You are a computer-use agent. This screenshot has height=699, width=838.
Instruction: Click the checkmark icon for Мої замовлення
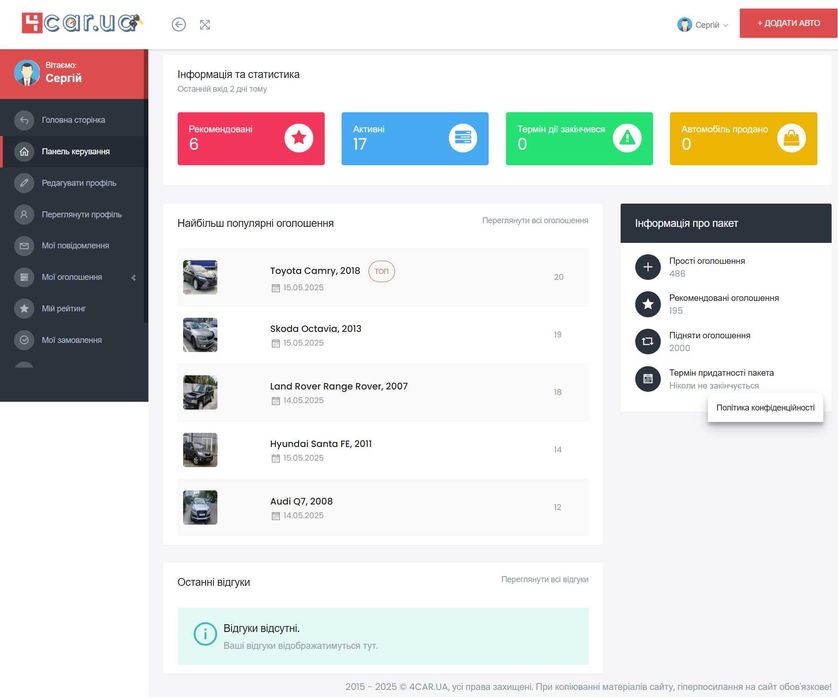pyautogui.click(x=24, y=340)
